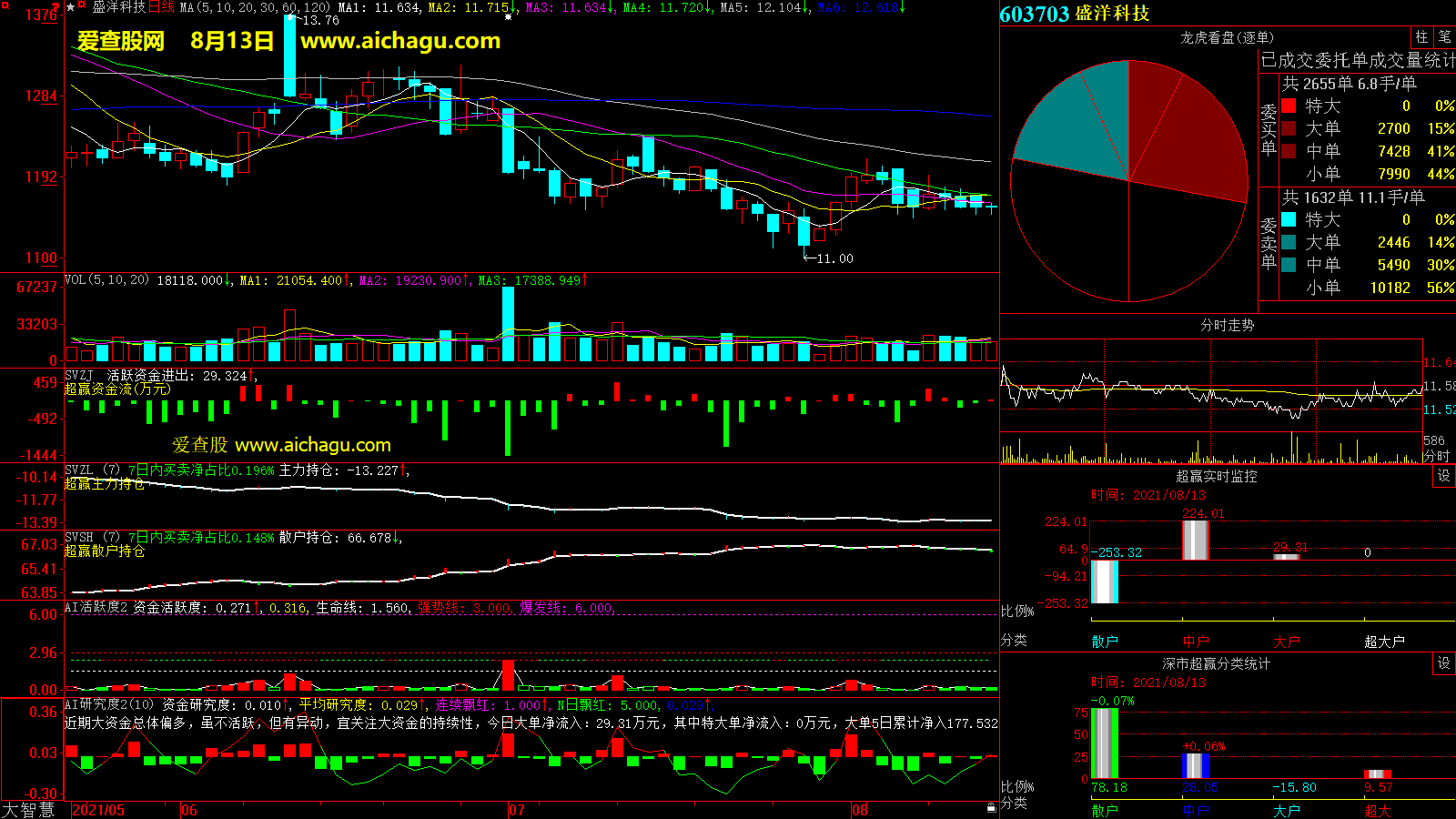
Task: Select the 龙虎看盘(逐单) panel title
Action: [x=1227, y=37]
